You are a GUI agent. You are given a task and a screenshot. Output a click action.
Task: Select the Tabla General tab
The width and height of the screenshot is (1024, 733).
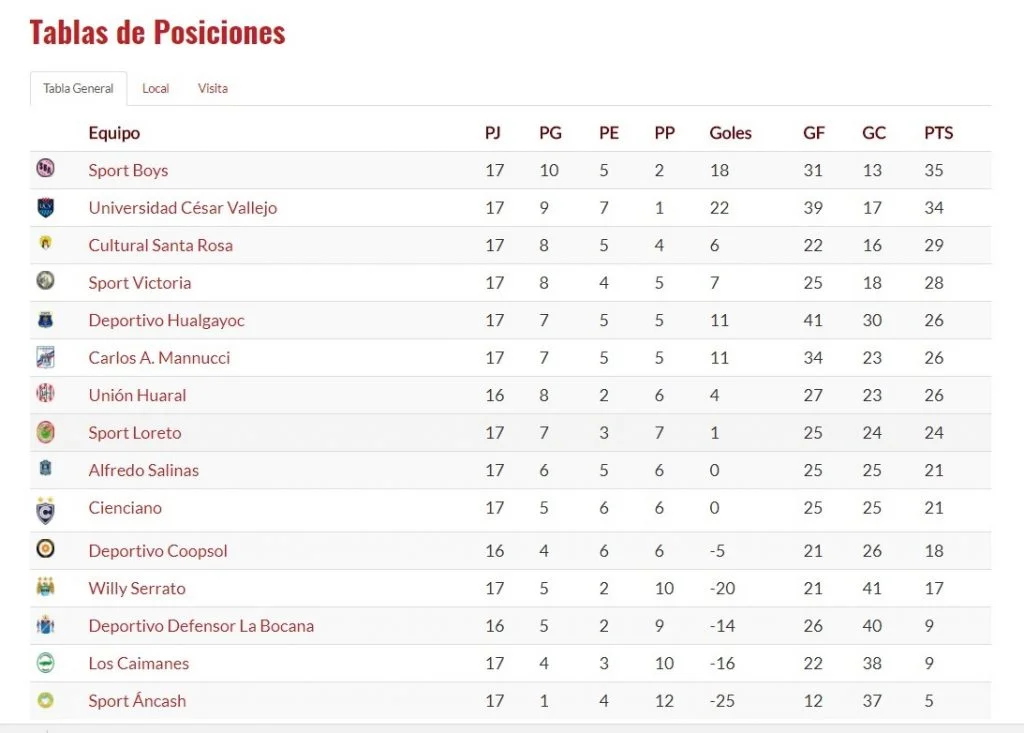point(78,88)
